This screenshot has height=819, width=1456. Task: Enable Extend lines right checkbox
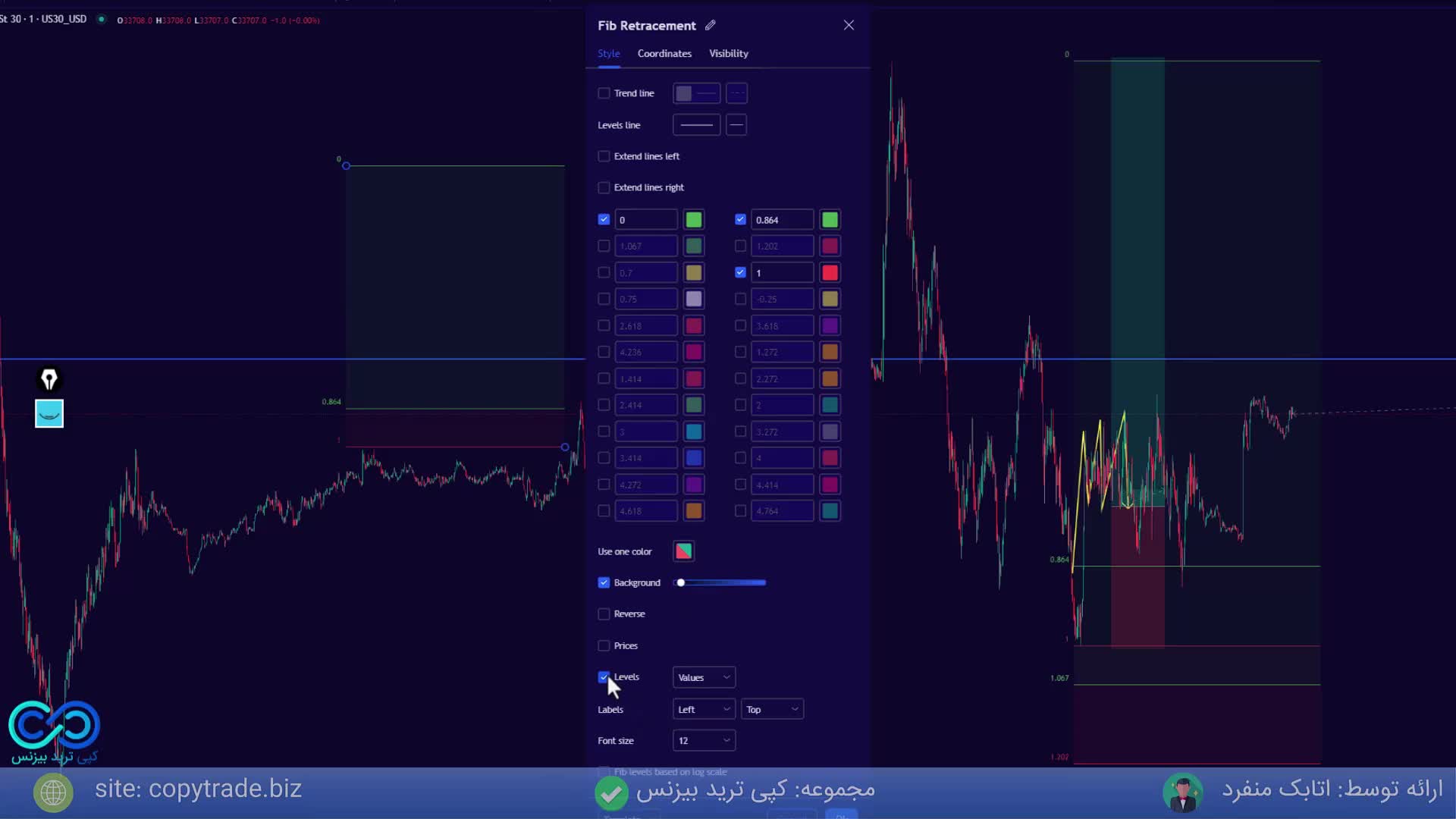[604, 187]
